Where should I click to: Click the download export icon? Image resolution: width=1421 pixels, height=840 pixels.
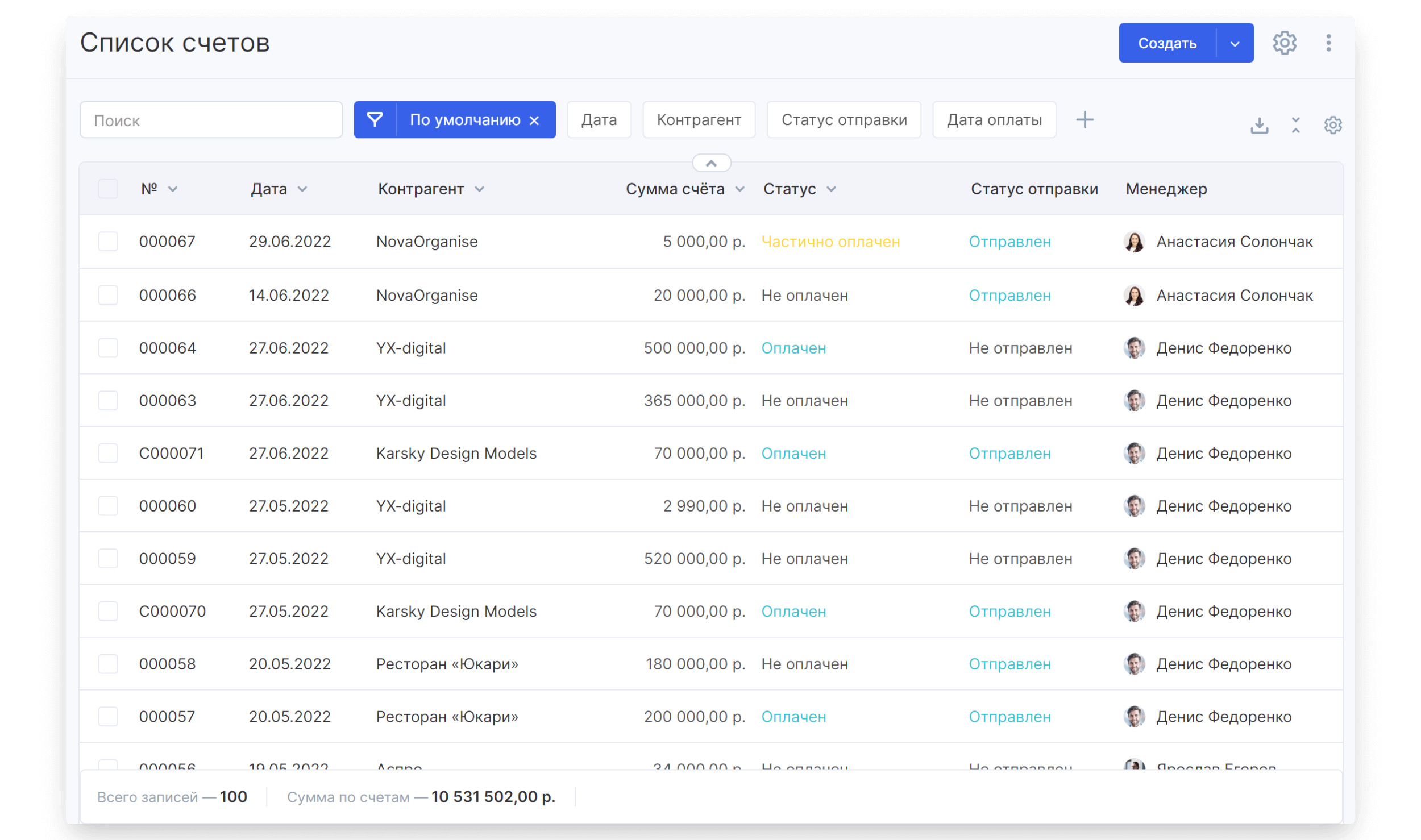point(1259,125)
